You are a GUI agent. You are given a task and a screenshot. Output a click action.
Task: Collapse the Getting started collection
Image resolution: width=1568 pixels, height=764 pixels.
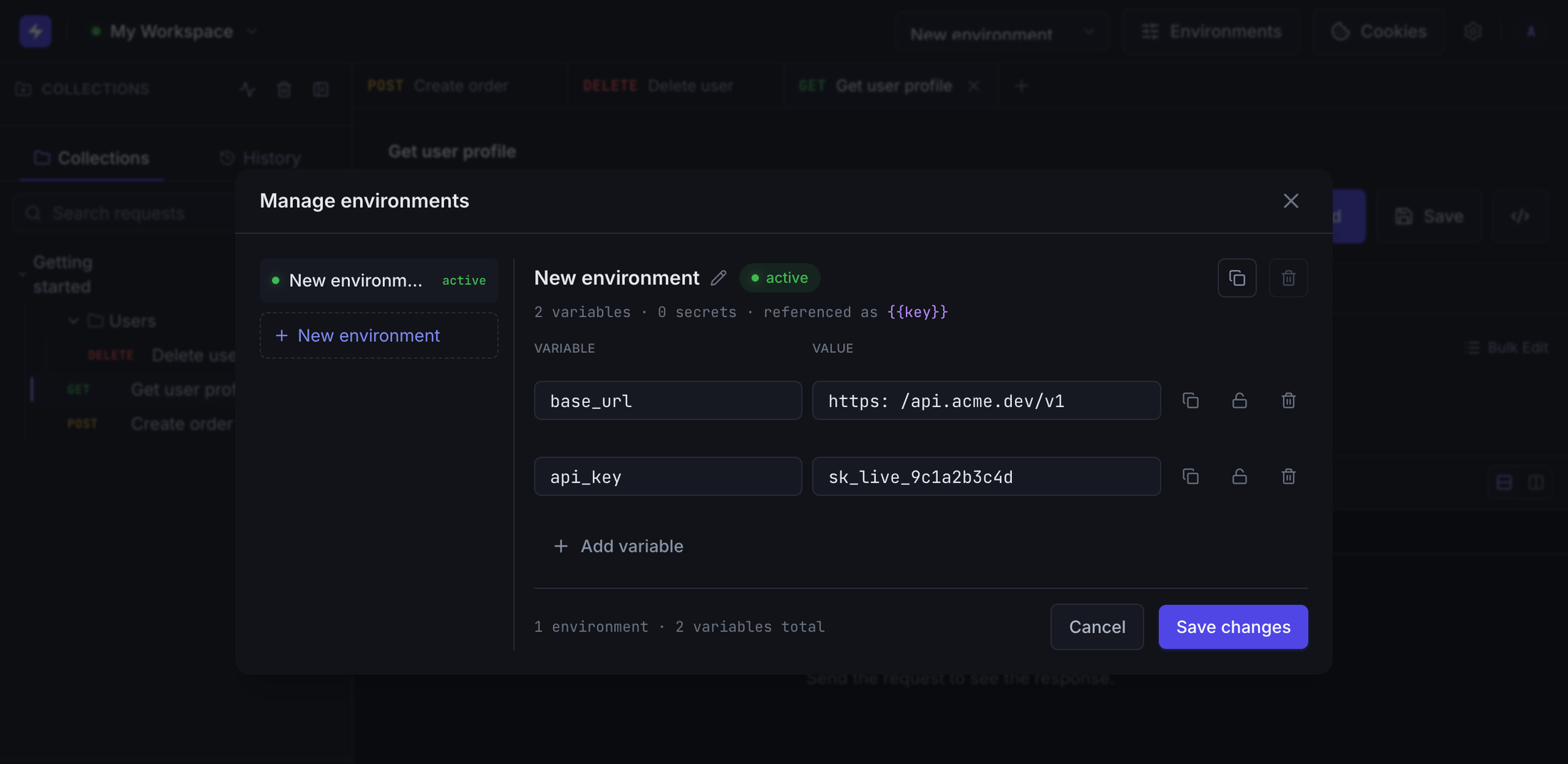(x=23, y=274)
